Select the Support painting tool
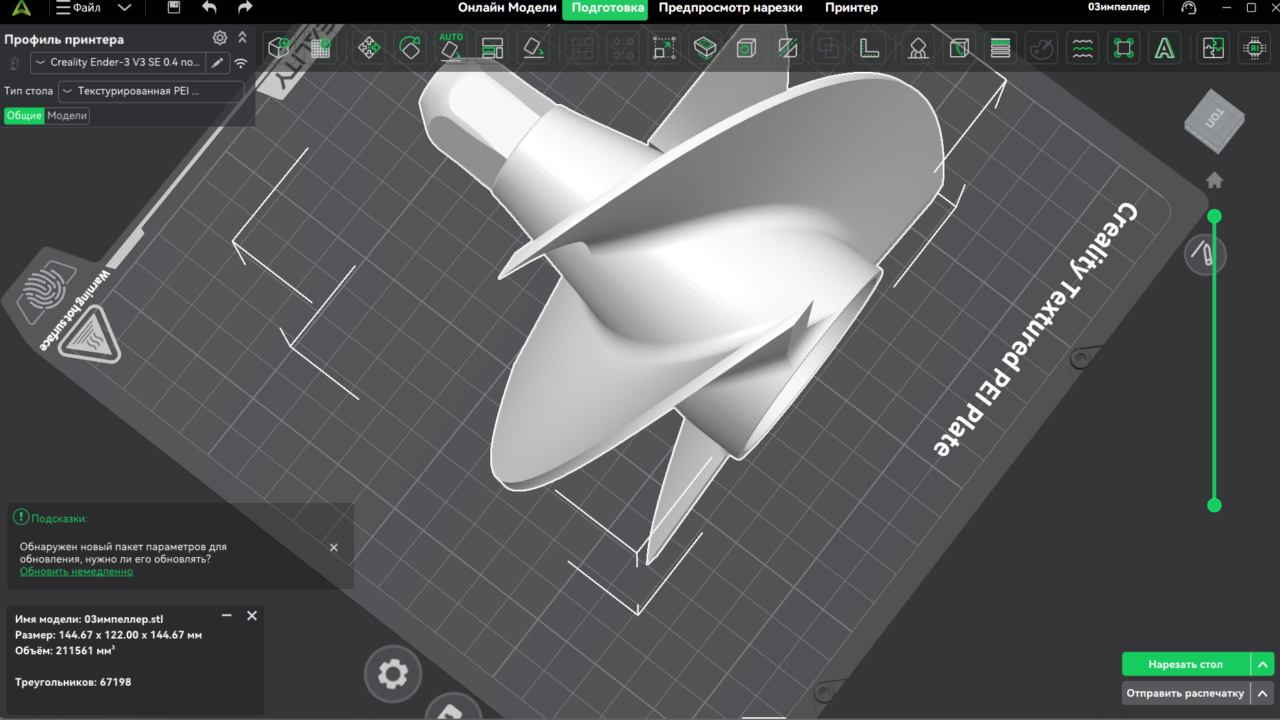The height and width of the screenshot is (720, 1280). [918, 48]
